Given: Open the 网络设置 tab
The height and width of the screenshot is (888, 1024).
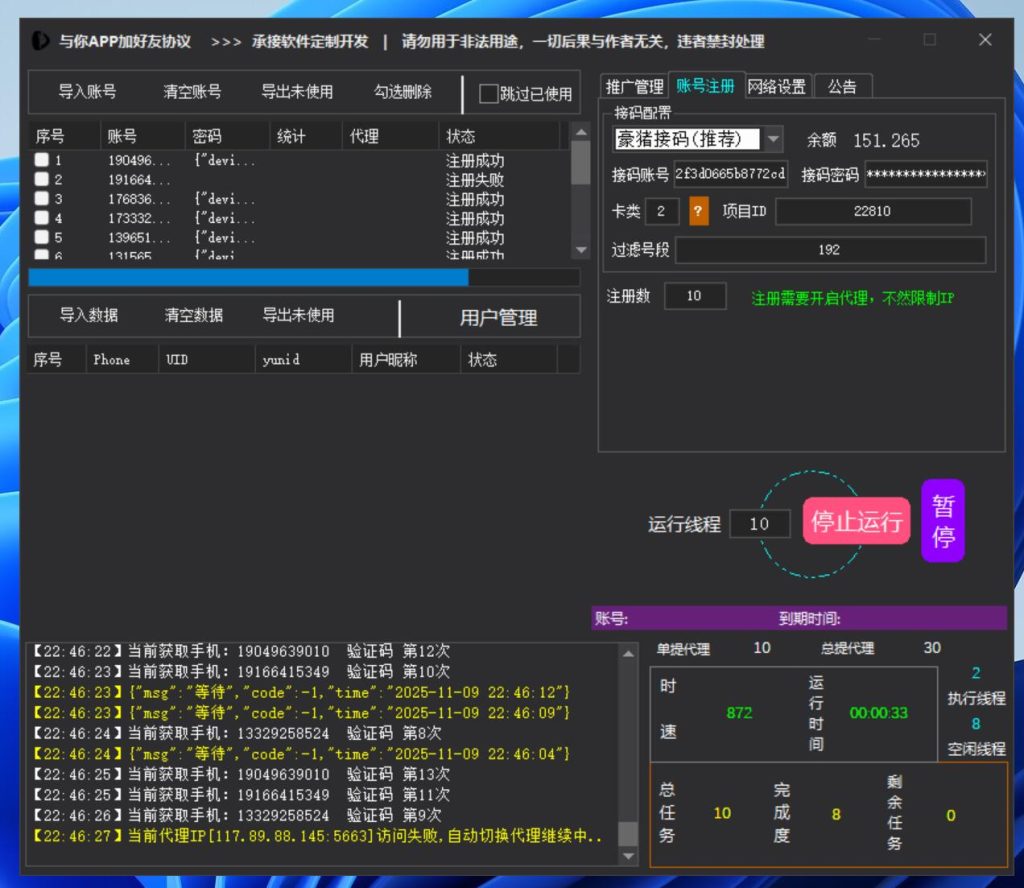Looking at the screenshot, I should point(777,86).
